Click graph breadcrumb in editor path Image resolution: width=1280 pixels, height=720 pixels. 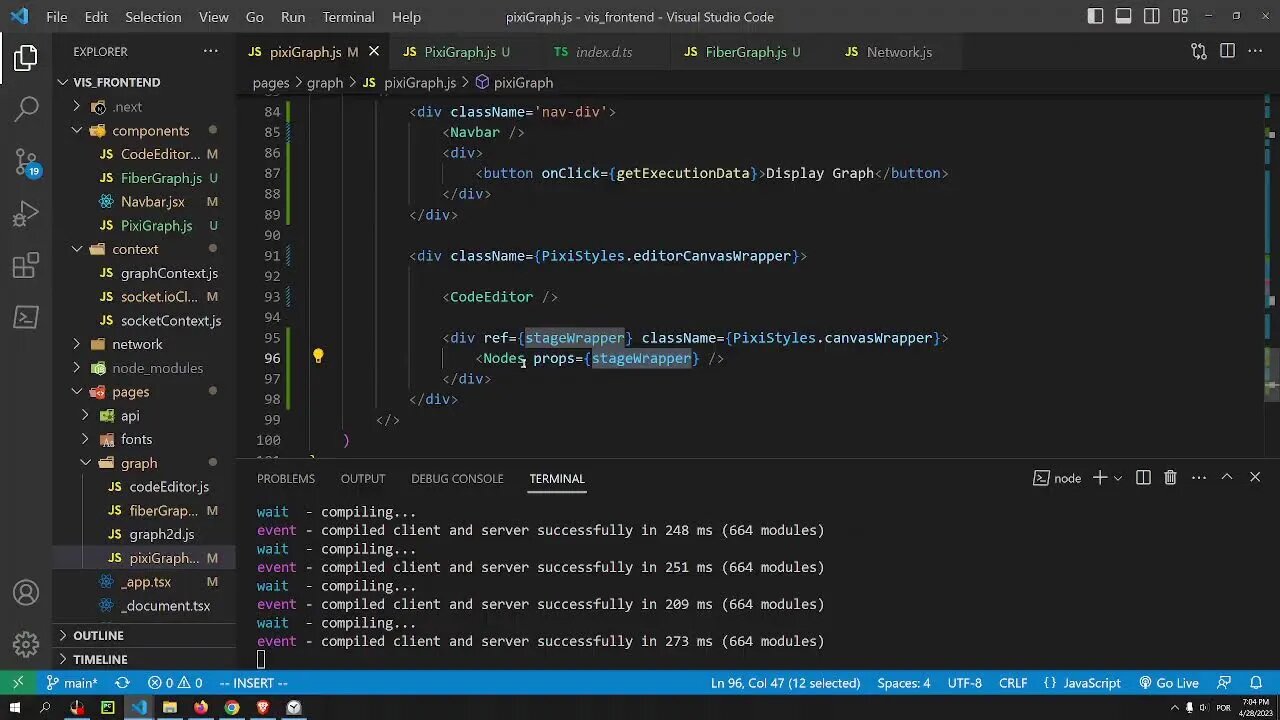(x=325, y=83)
